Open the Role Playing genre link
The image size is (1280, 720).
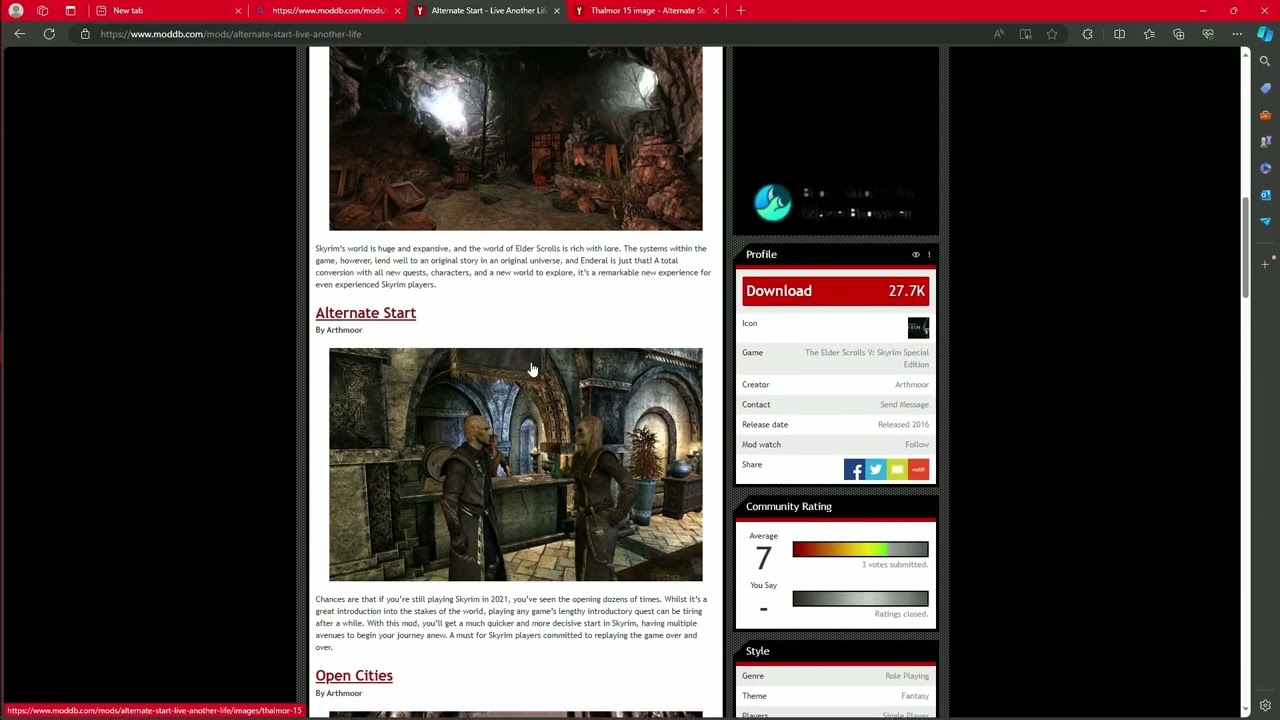(x=907, y=676)
